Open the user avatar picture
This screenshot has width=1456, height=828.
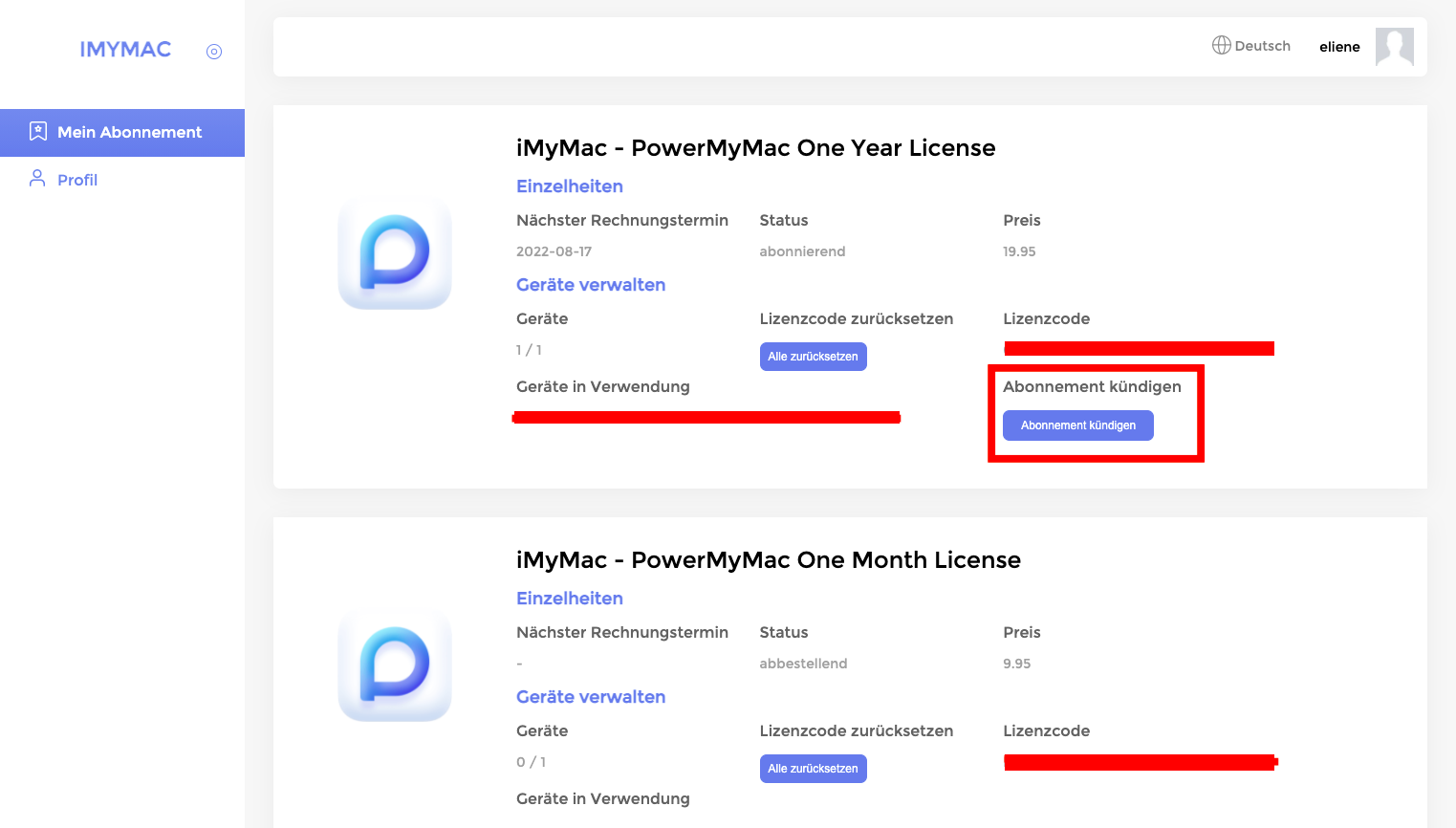coord(1394,47)
